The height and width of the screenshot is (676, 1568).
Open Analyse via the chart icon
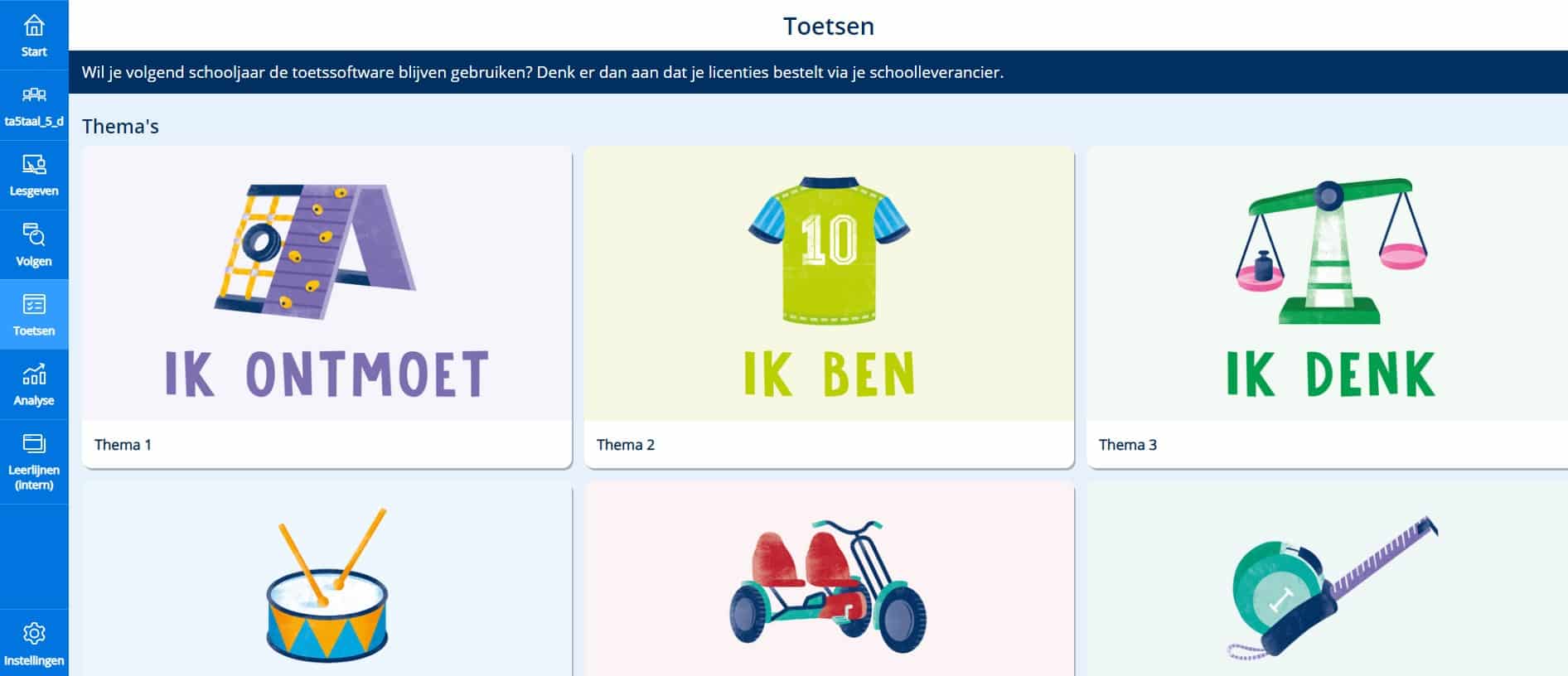click(32, 374)
